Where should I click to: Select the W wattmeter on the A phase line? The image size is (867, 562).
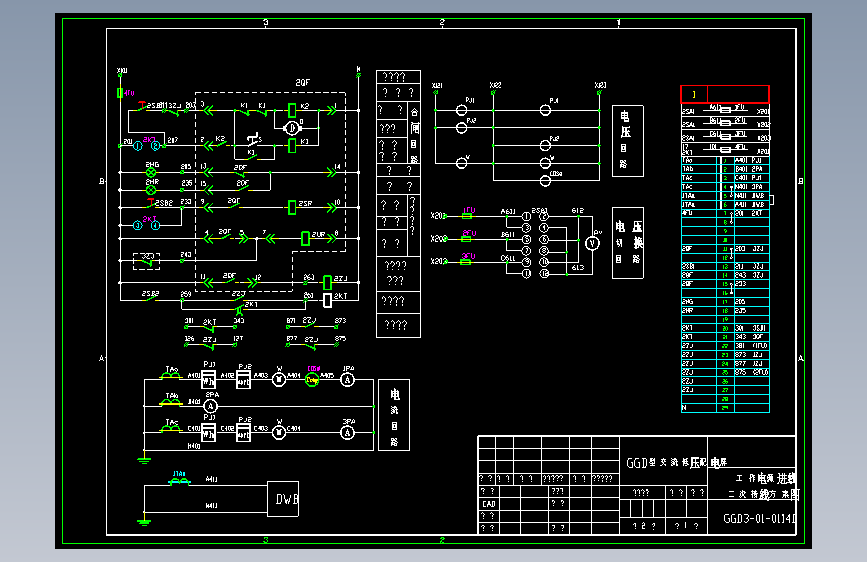point(279,380)
